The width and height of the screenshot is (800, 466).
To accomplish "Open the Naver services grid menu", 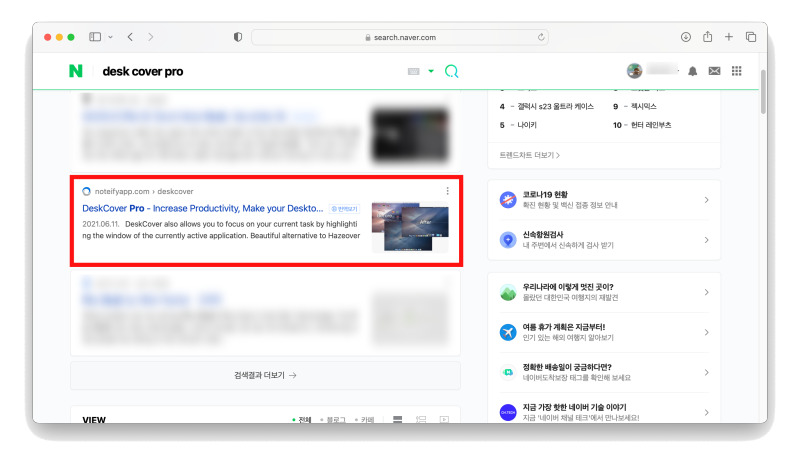I will click(736, 71).
